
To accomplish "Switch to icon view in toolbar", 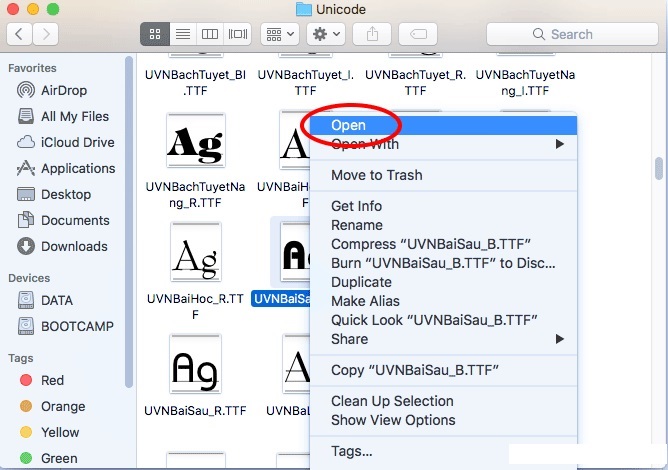I will [155, 34].
